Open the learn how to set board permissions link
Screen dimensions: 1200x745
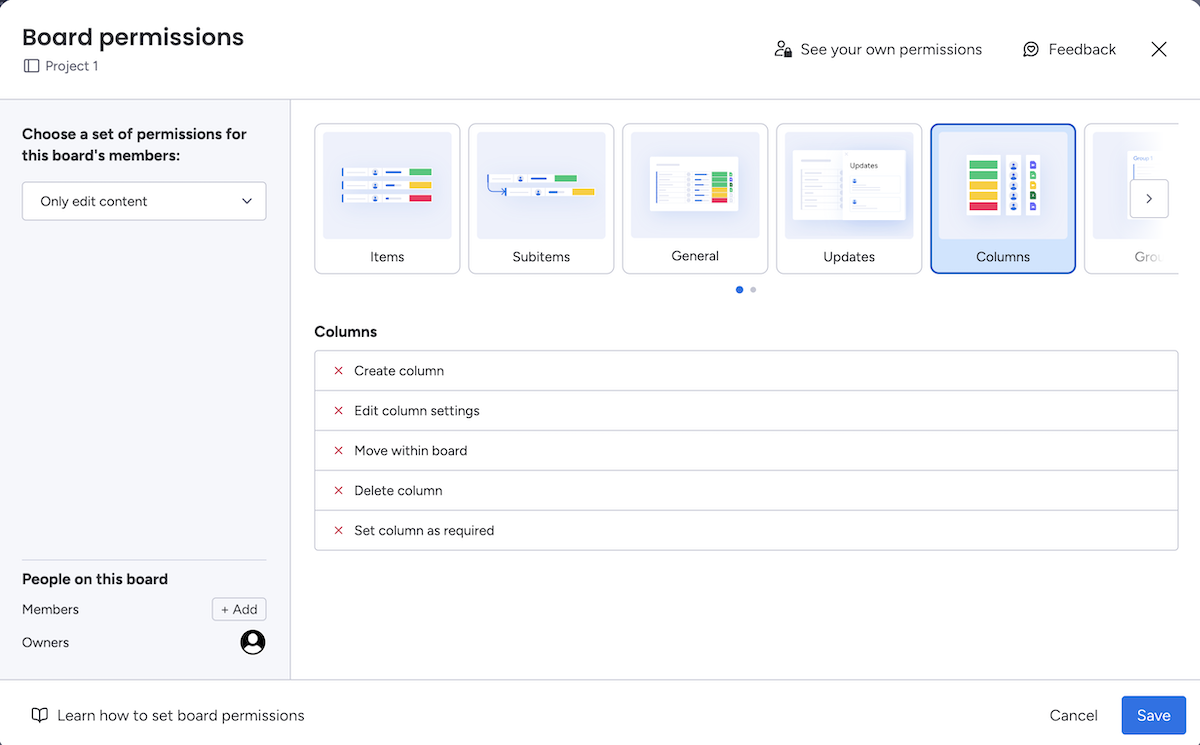(x=180, y=715)
